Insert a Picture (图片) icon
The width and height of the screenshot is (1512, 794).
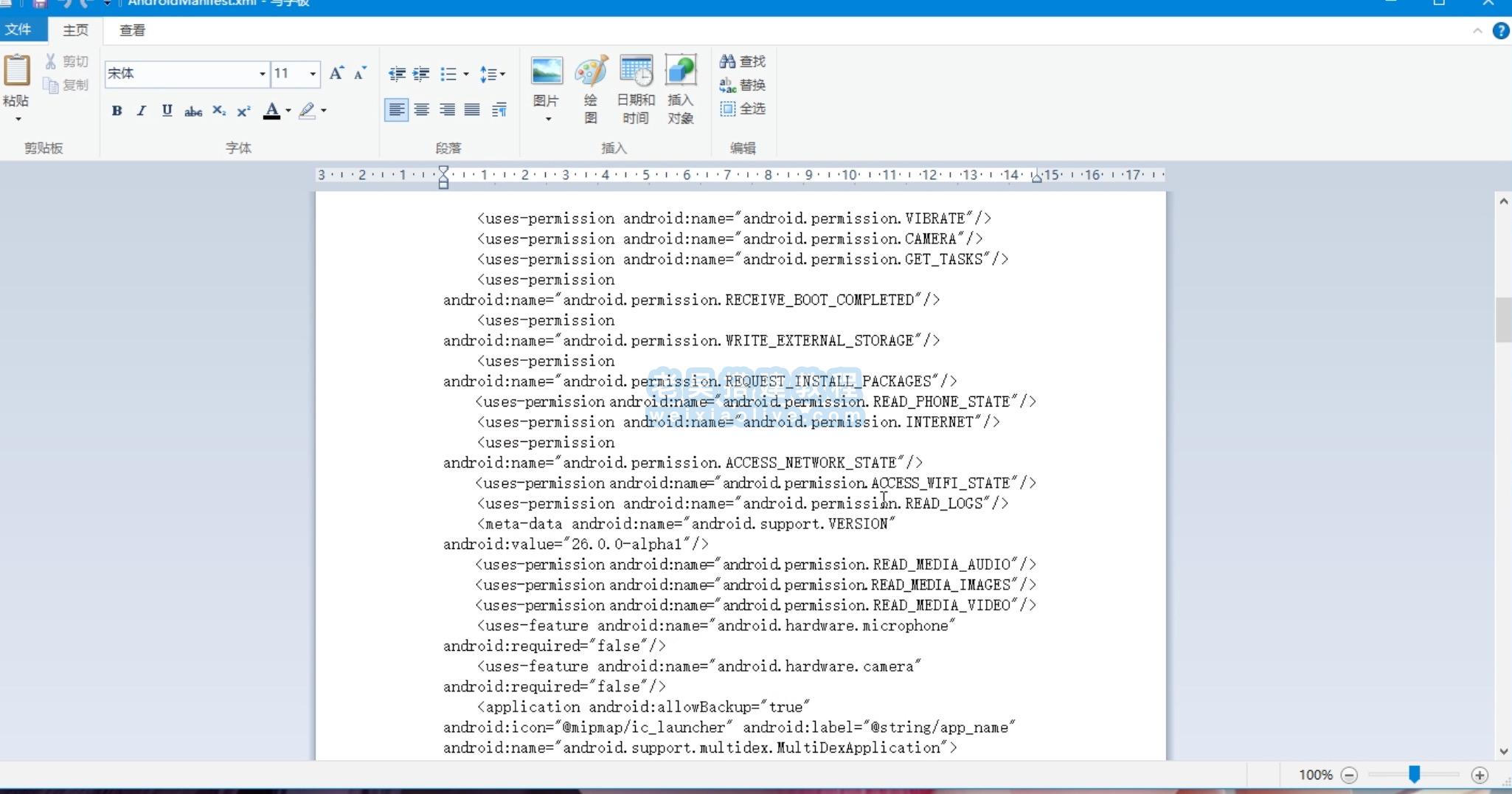[547, 71]
